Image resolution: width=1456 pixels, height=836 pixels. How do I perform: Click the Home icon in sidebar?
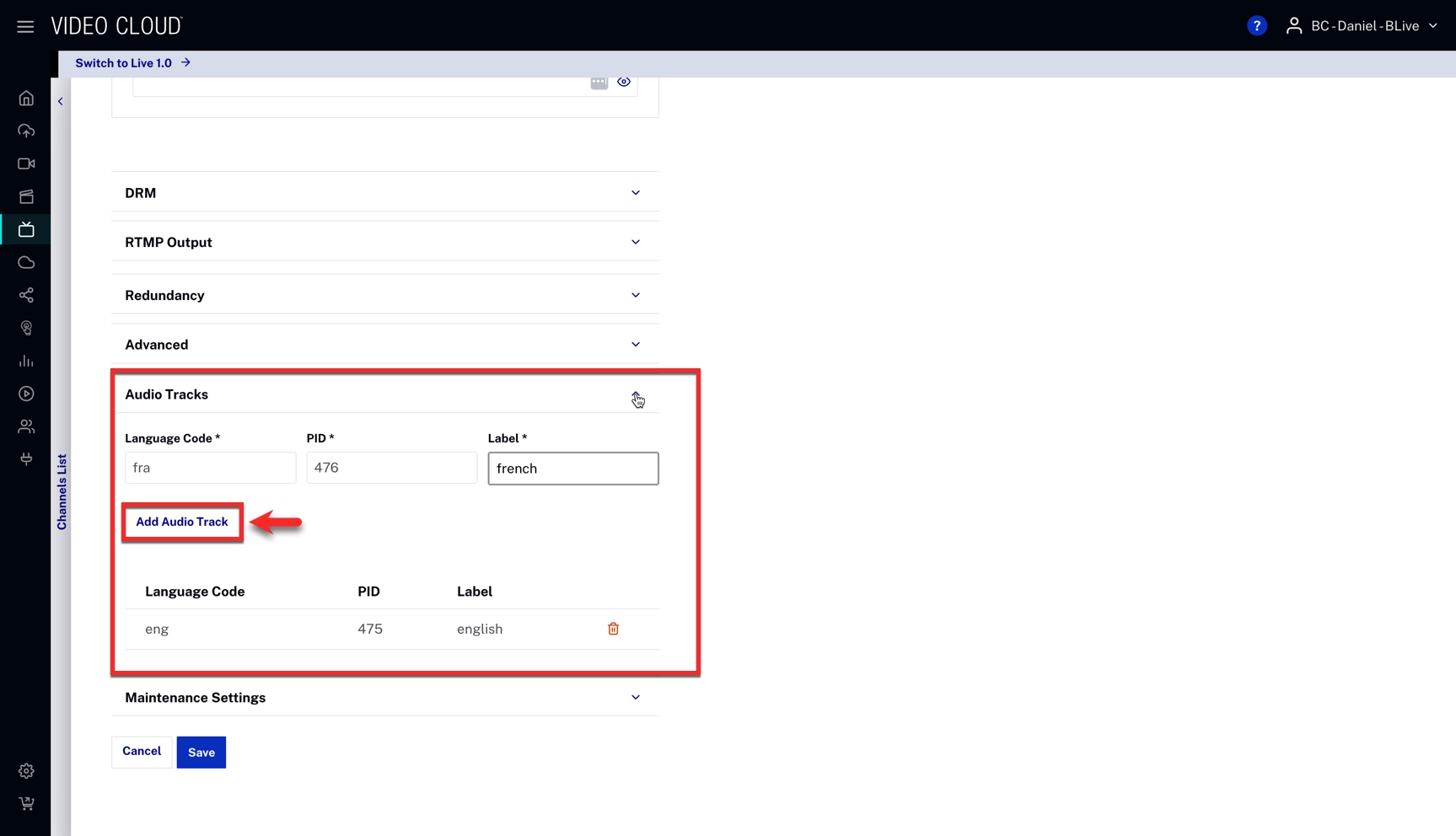click(x=26, y=99)
